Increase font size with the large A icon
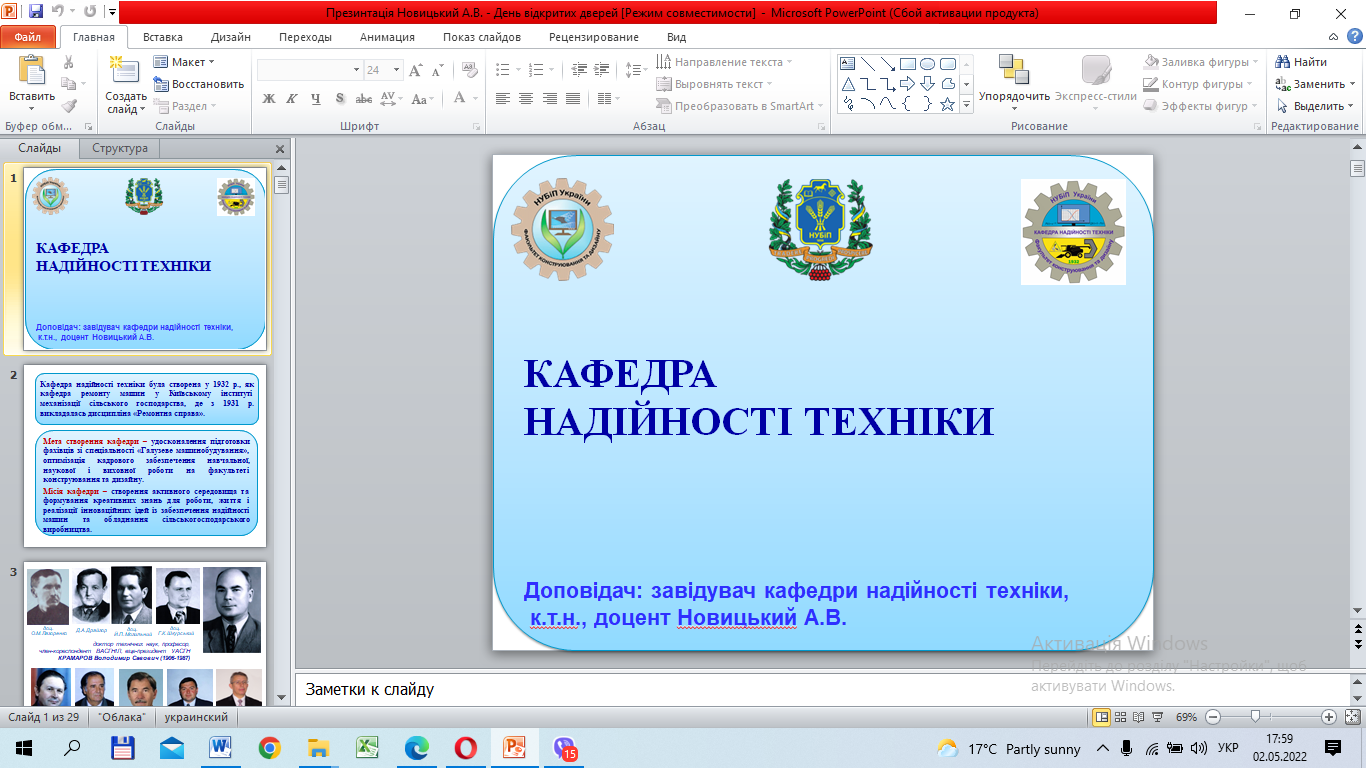The height and width of the screenshot is (768, 1366). click(415, 70)
